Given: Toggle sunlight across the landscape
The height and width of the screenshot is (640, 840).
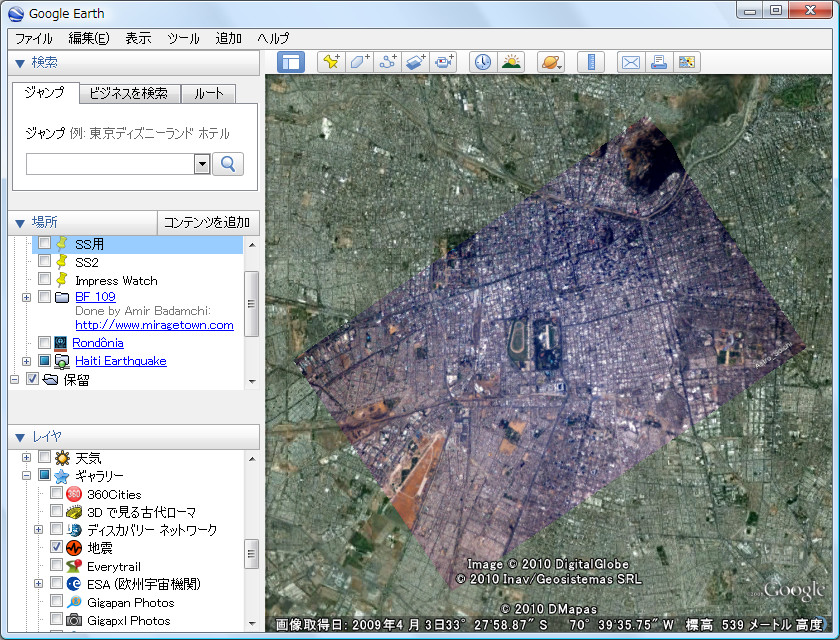Looking at the screenshot, I should click(511, 62).
